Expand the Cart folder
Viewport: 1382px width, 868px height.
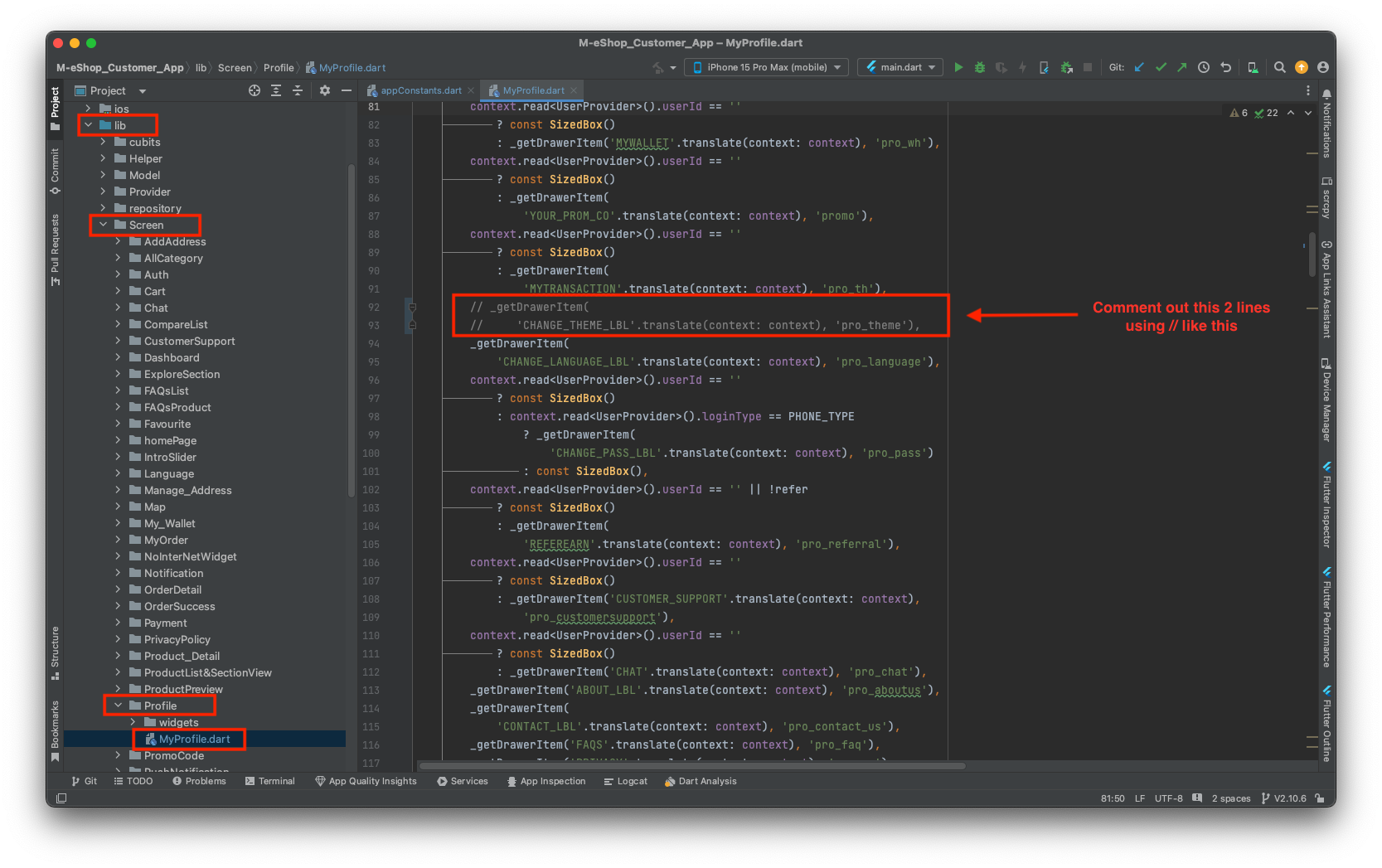[118, 291]
